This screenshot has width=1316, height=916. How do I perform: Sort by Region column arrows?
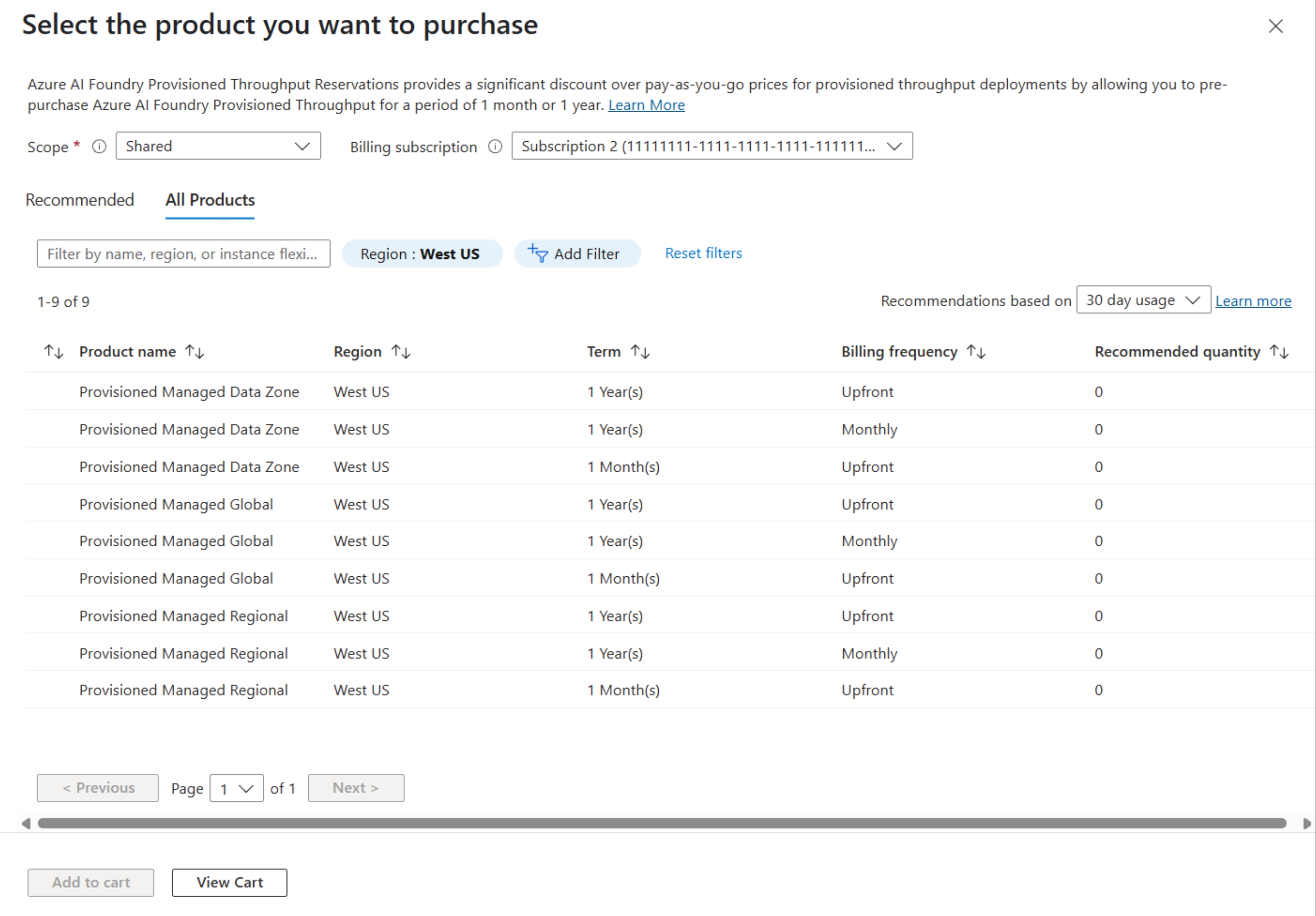401,352
